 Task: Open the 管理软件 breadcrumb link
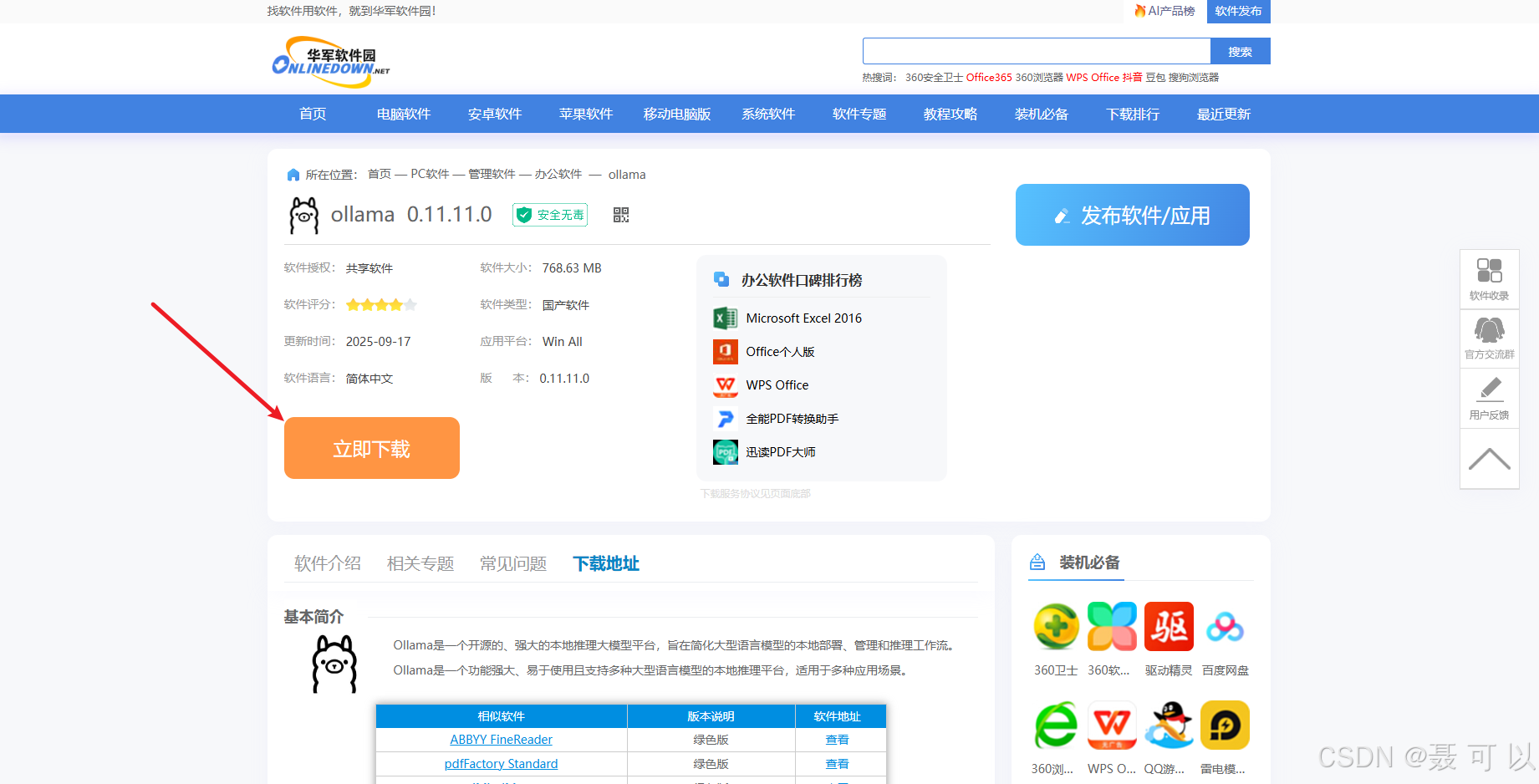tap(492, 174)
